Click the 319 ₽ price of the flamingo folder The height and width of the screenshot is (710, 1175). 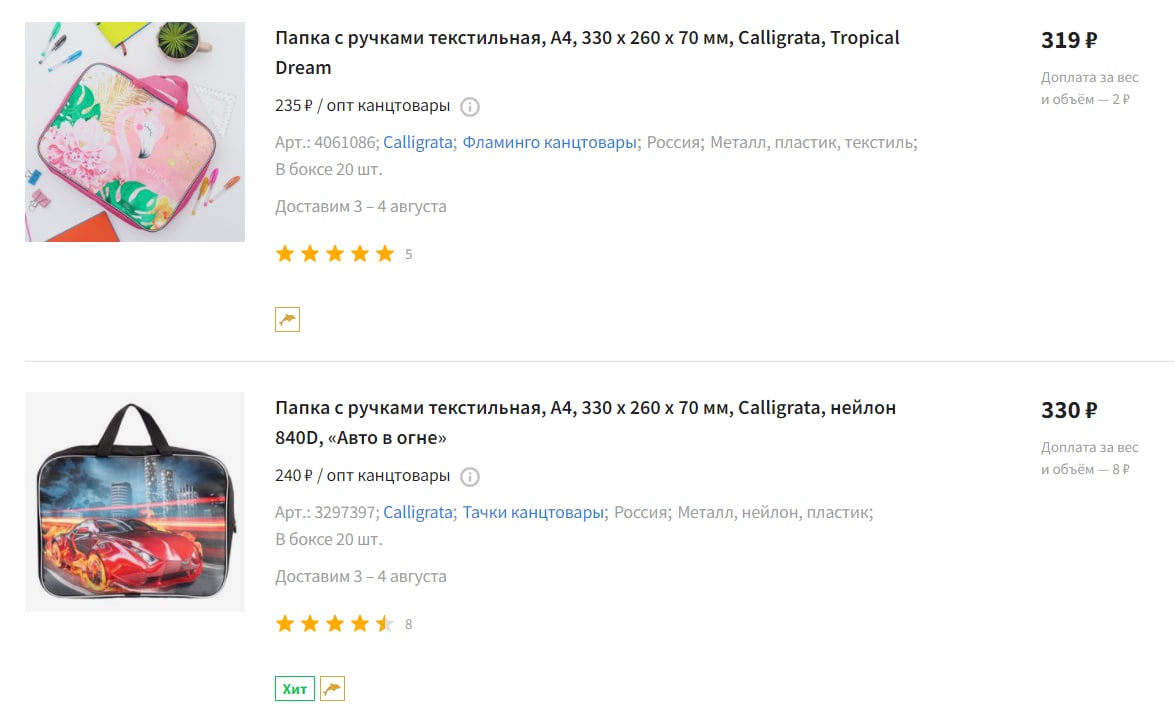pos(1069,40)
